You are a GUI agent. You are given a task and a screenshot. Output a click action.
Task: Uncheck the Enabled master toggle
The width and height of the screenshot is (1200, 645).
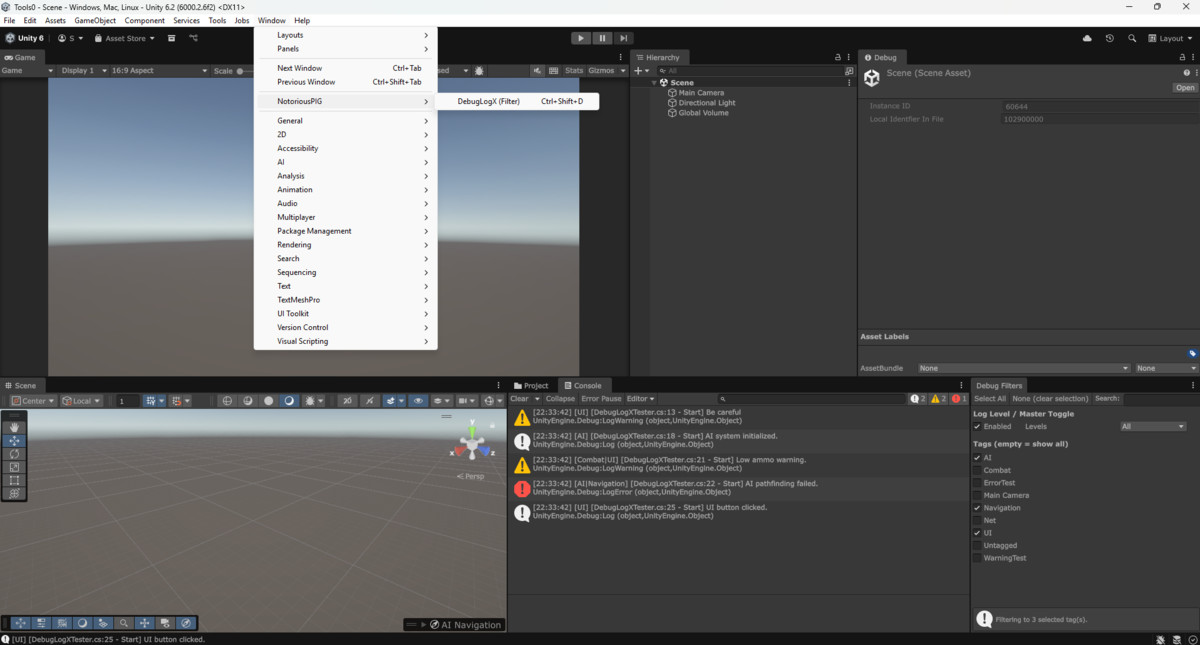978,426
